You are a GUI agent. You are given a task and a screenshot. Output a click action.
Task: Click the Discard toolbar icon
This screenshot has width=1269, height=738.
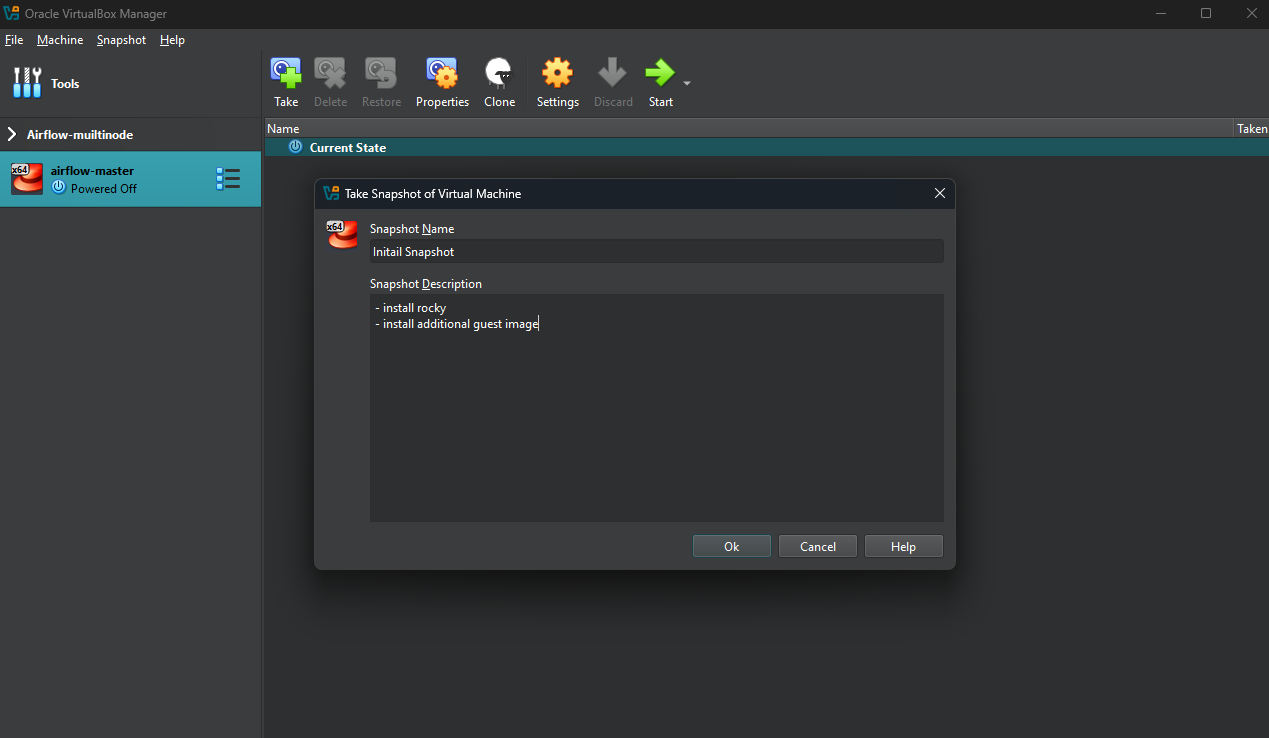613,74
